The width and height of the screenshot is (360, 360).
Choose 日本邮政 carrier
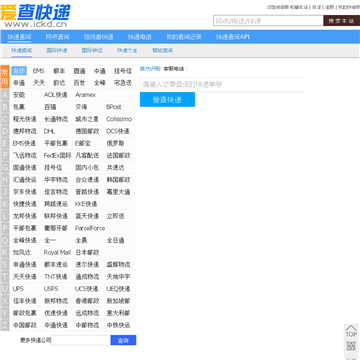coord(87,252)
